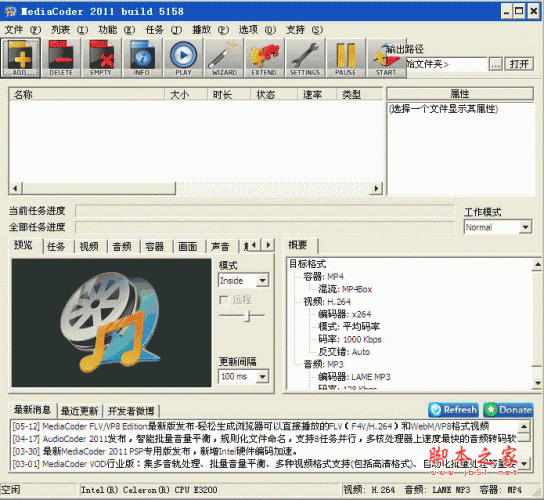Click the 打开 output folder button
Viewport: 544px width, 500px height.
519,64
